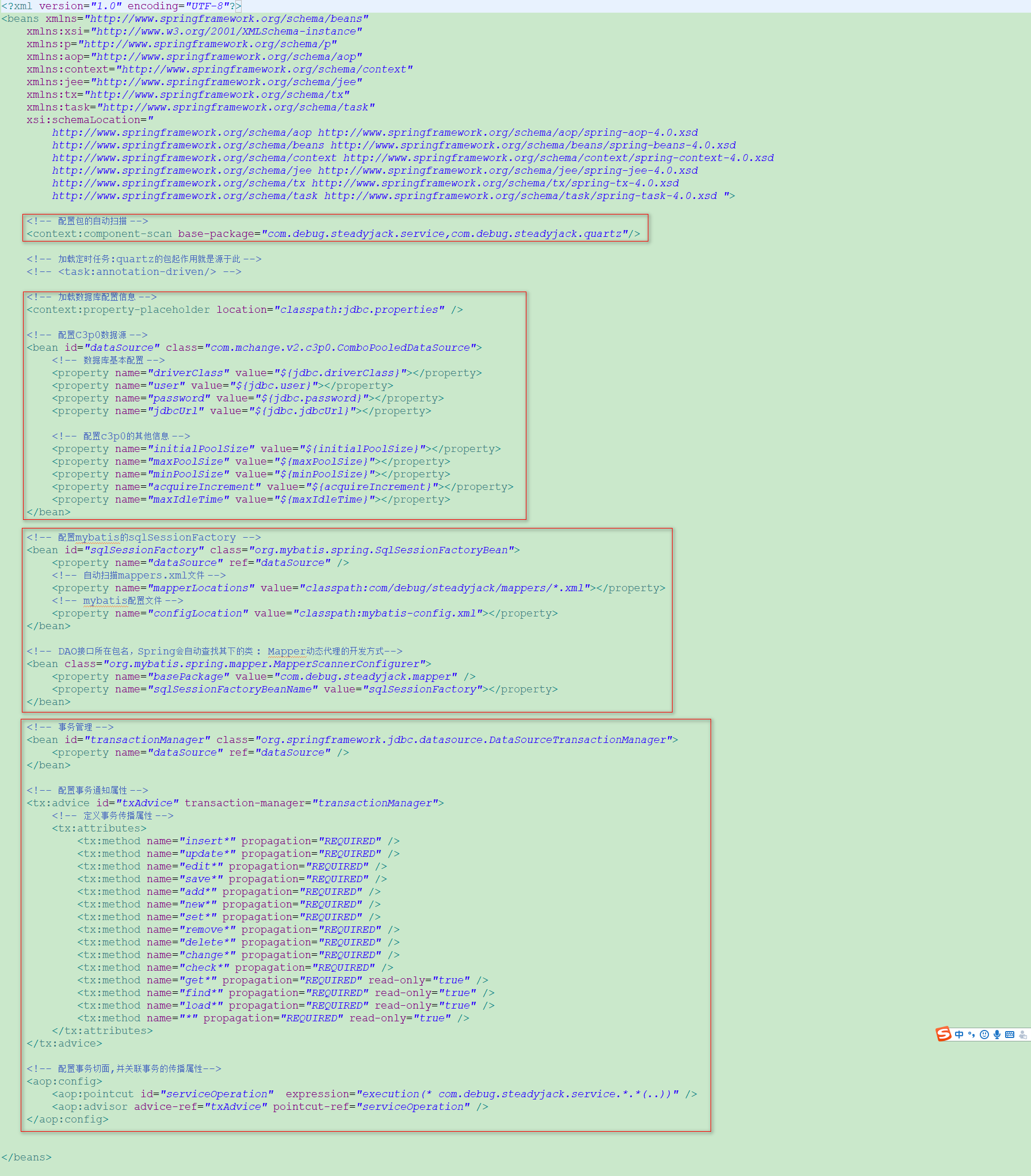
Task: Click the '加载数据库配置信息' comment
Action: tap(91, 297)
